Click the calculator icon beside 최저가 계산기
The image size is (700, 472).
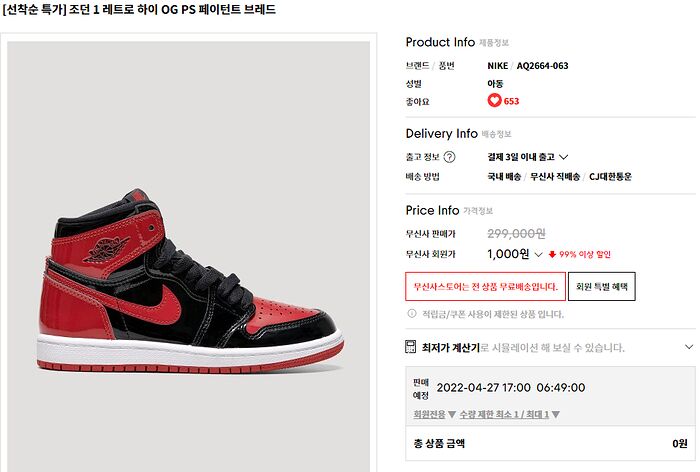click(x=410, y=347)
